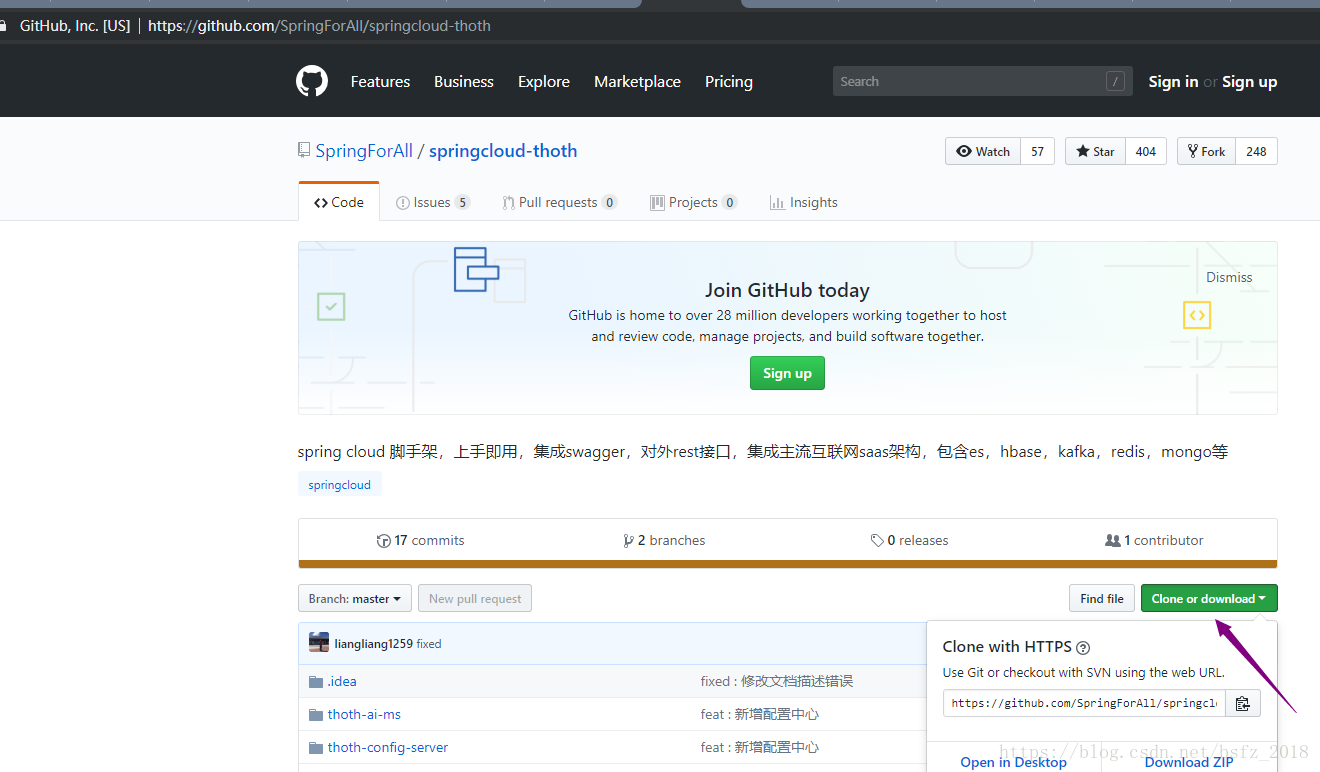Switch to the Code tab
The width and height of the screenshot is (1320, 772).
click(339, 202)
